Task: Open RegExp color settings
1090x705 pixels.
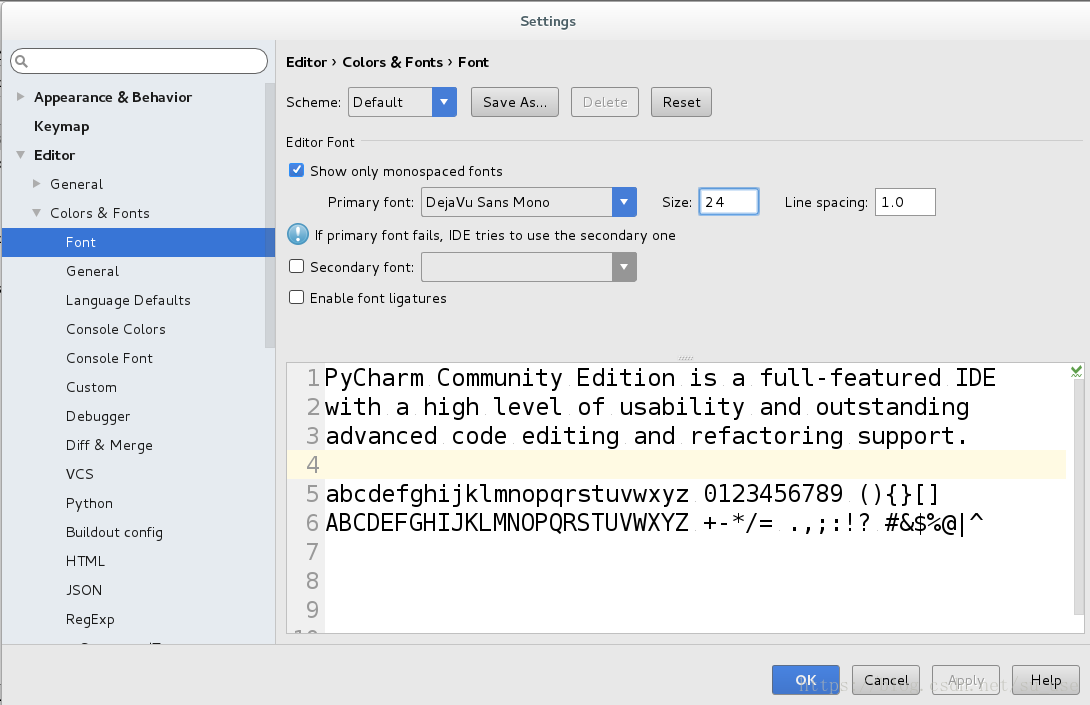Action: tap(90, 619)
